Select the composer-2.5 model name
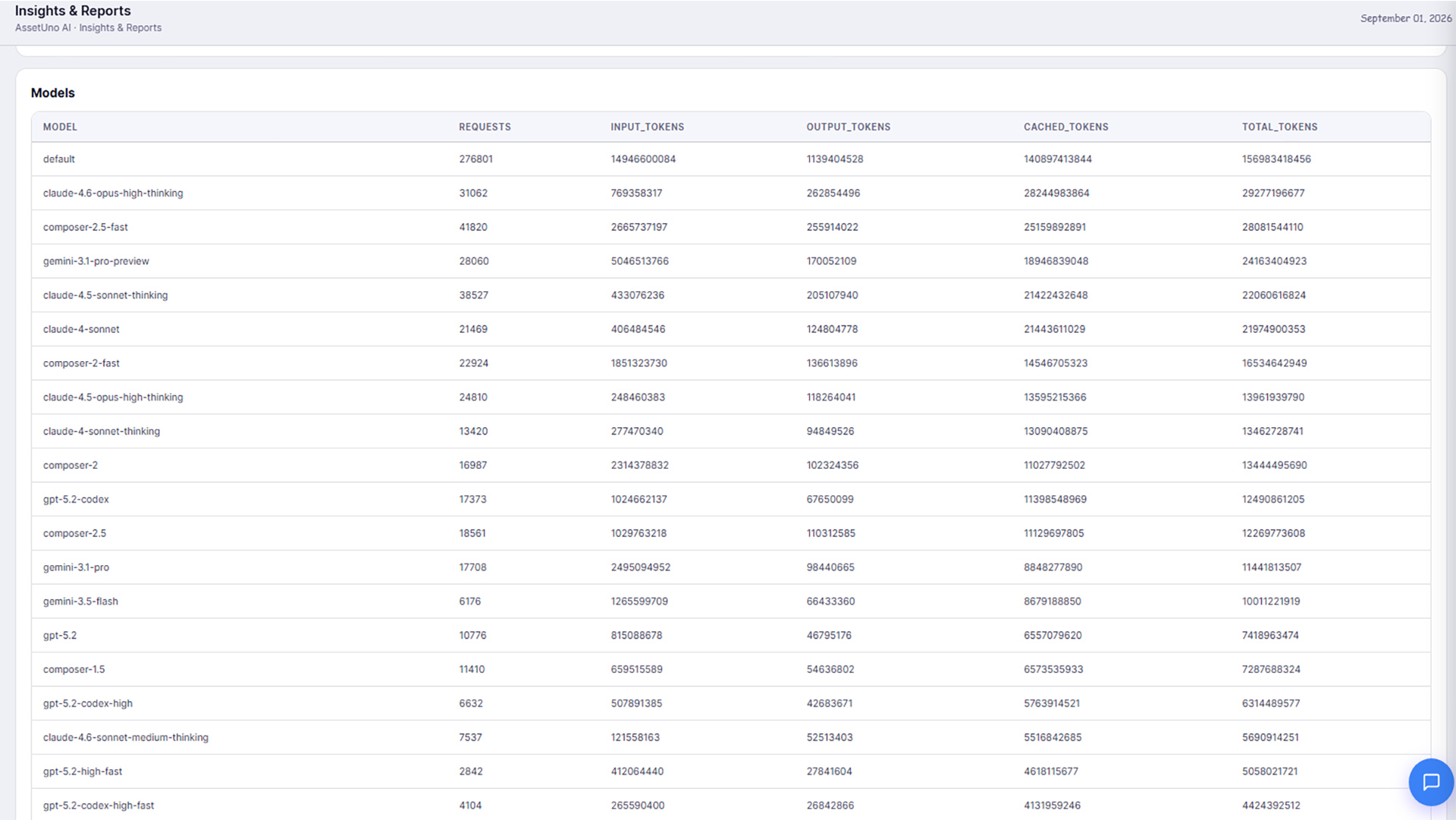The height and width of the screenshot is (820, 1456). pyautogui.click(x=74, y=533)
